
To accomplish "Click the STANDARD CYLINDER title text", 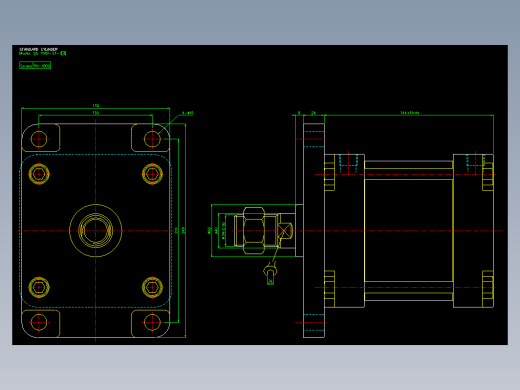I will click(x=38, y=49).
